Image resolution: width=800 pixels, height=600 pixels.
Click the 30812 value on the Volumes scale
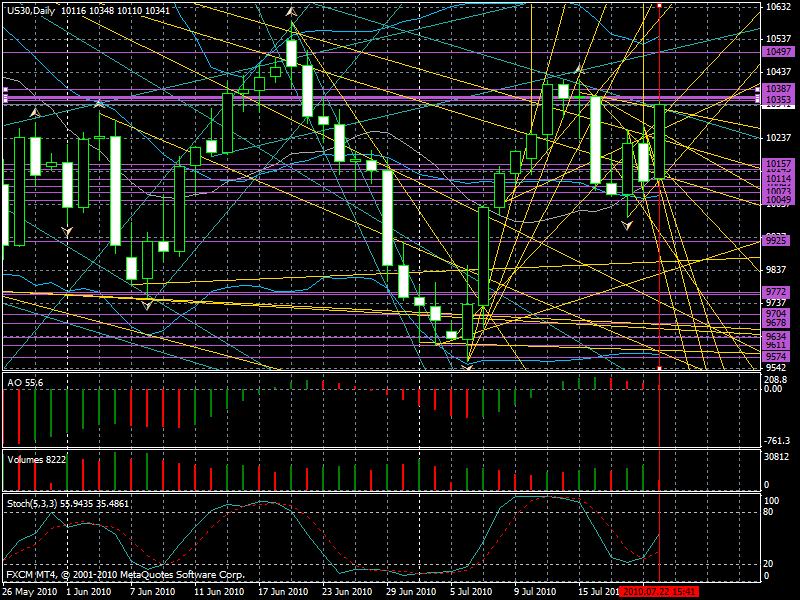coord(776,457)
